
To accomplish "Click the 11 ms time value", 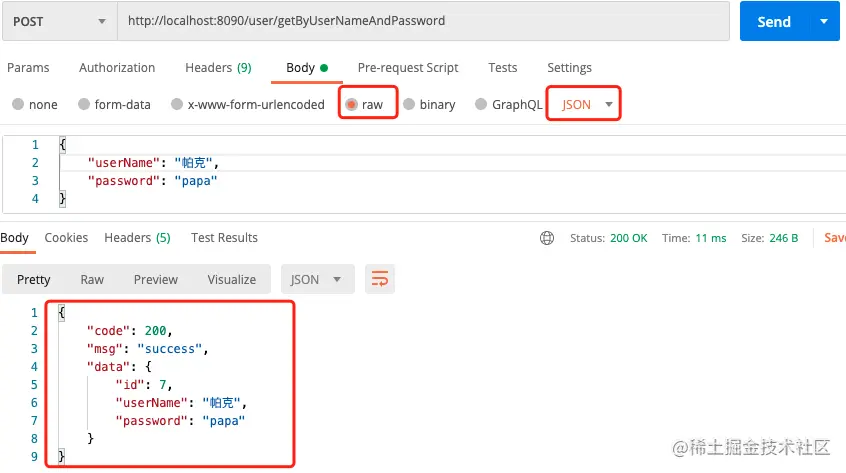I will tap(711, 238).
